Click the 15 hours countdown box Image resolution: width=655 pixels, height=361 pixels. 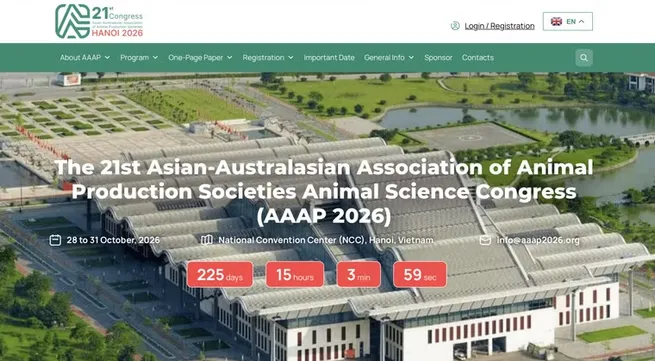pos(295,275)
